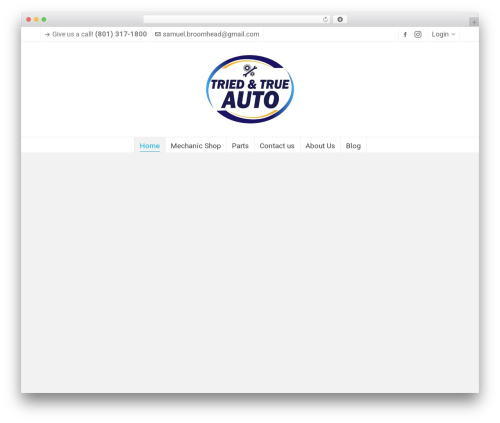Viewport: 500px width, 423px height.
Task: Maximize window using green button
Action: tap(44, 19)
